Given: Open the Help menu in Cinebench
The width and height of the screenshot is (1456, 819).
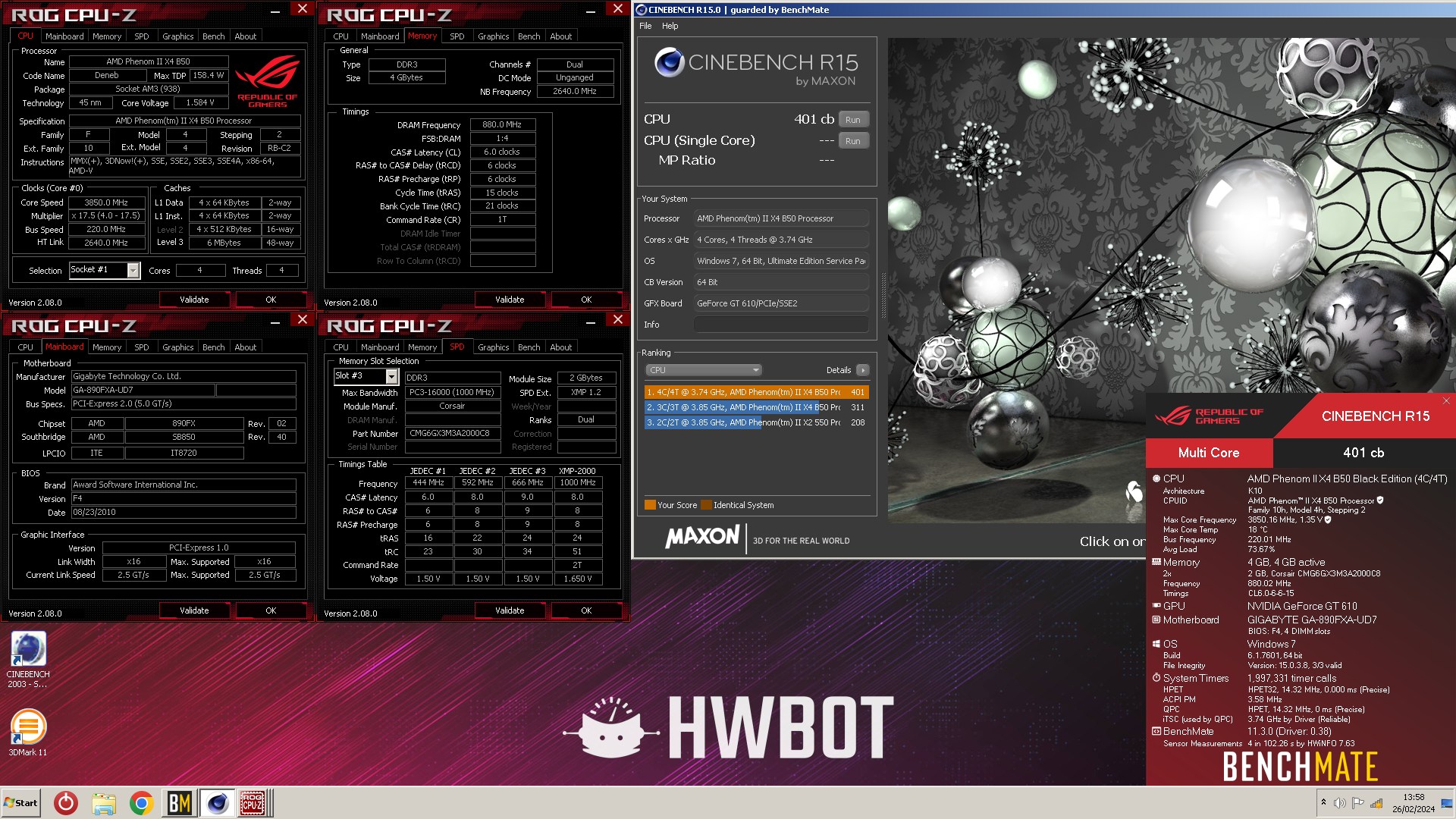Looking at the screenshot, I should pos(670,26).
